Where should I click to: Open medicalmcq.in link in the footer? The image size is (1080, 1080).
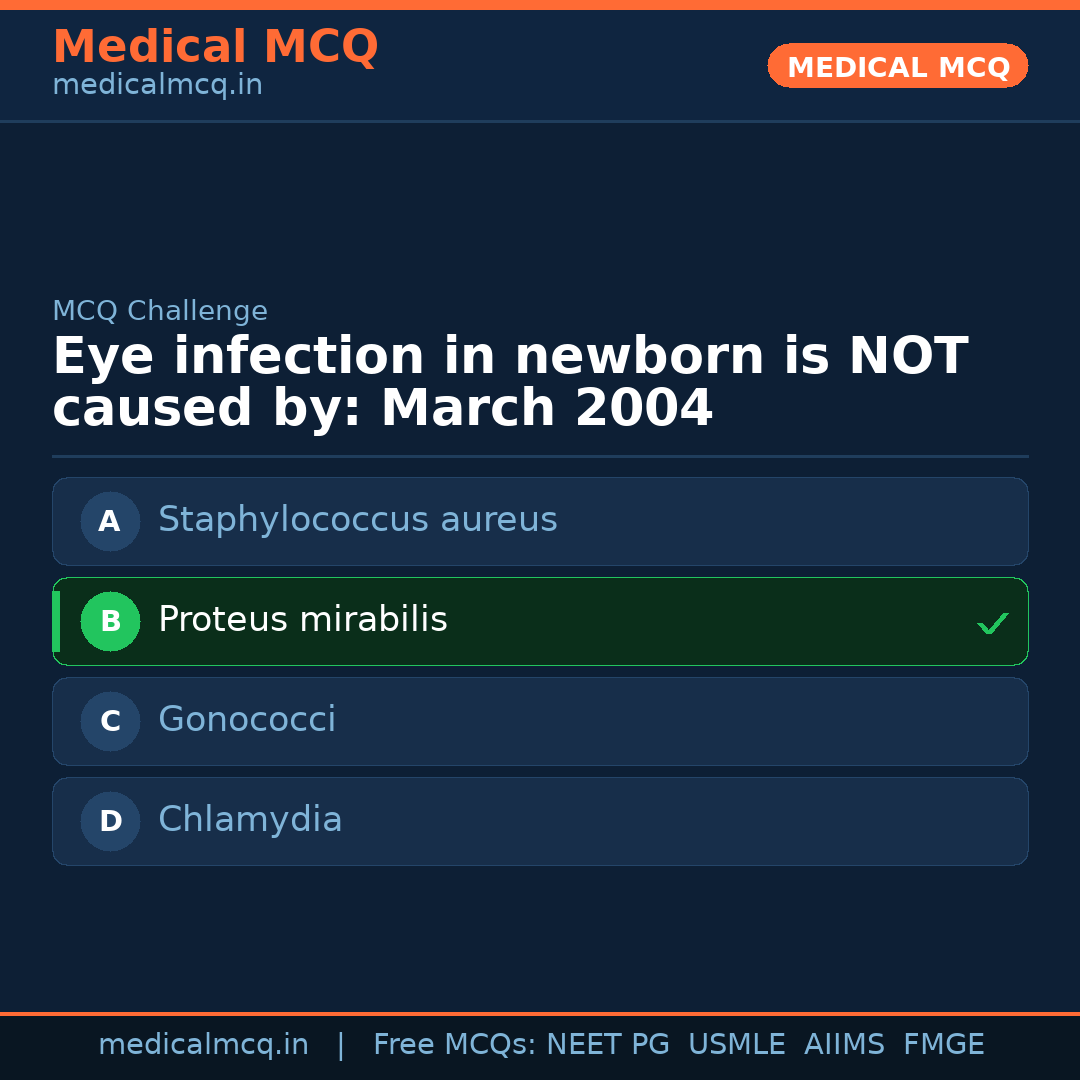203,1045
